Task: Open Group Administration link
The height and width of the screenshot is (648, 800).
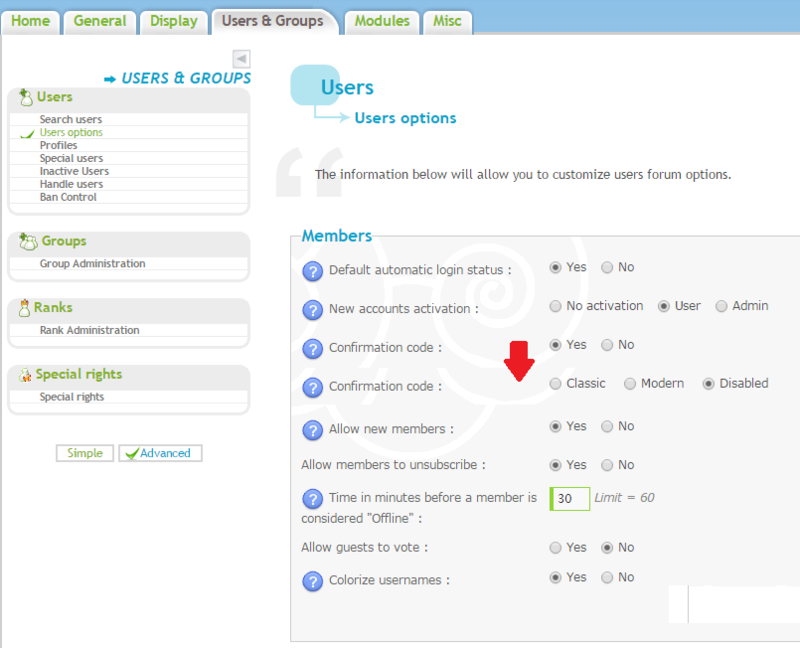Action: [x=93, y=264]
